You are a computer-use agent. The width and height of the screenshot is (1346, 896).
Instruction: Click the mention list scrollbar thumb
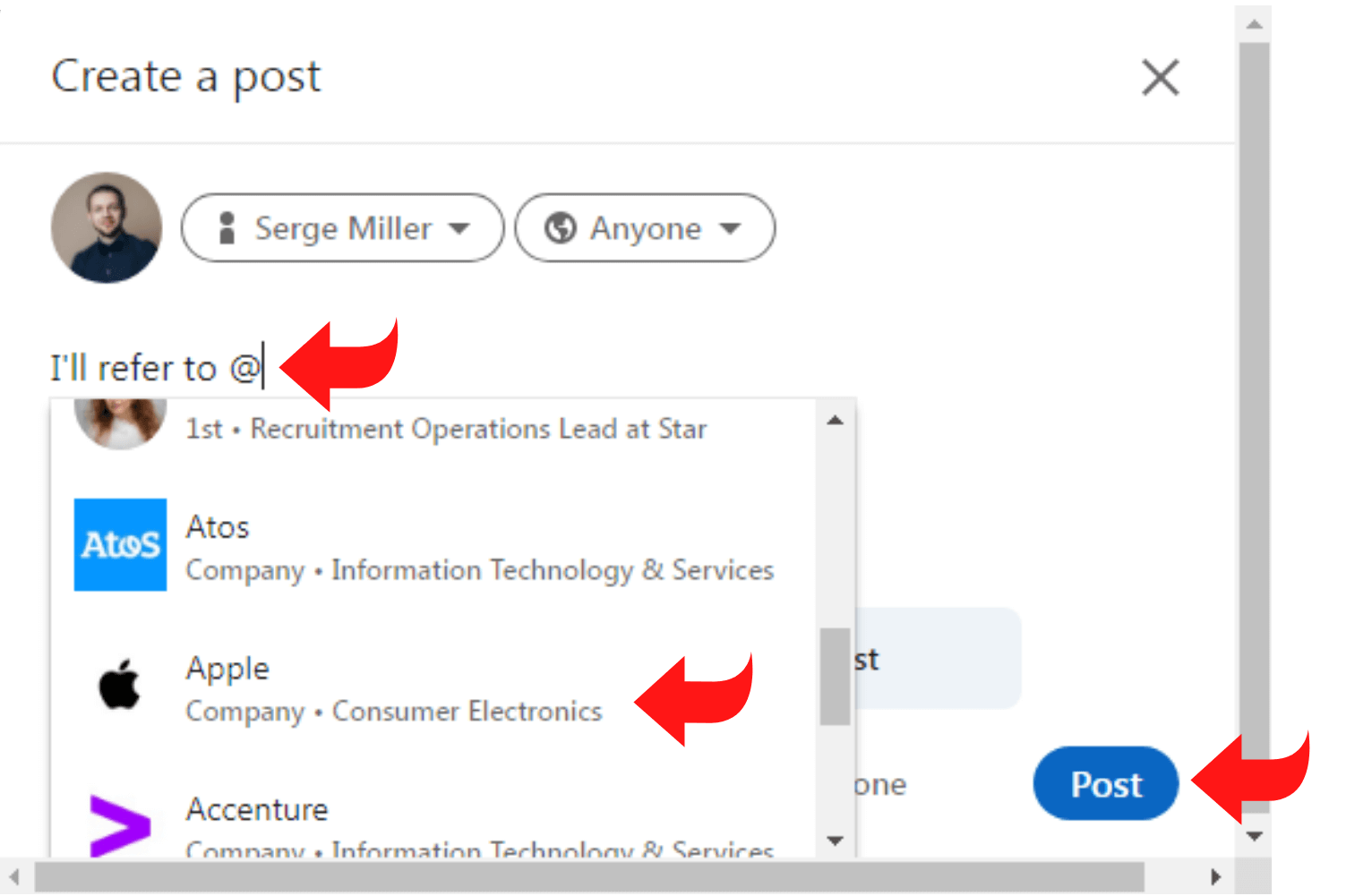(x=835, y=676)
